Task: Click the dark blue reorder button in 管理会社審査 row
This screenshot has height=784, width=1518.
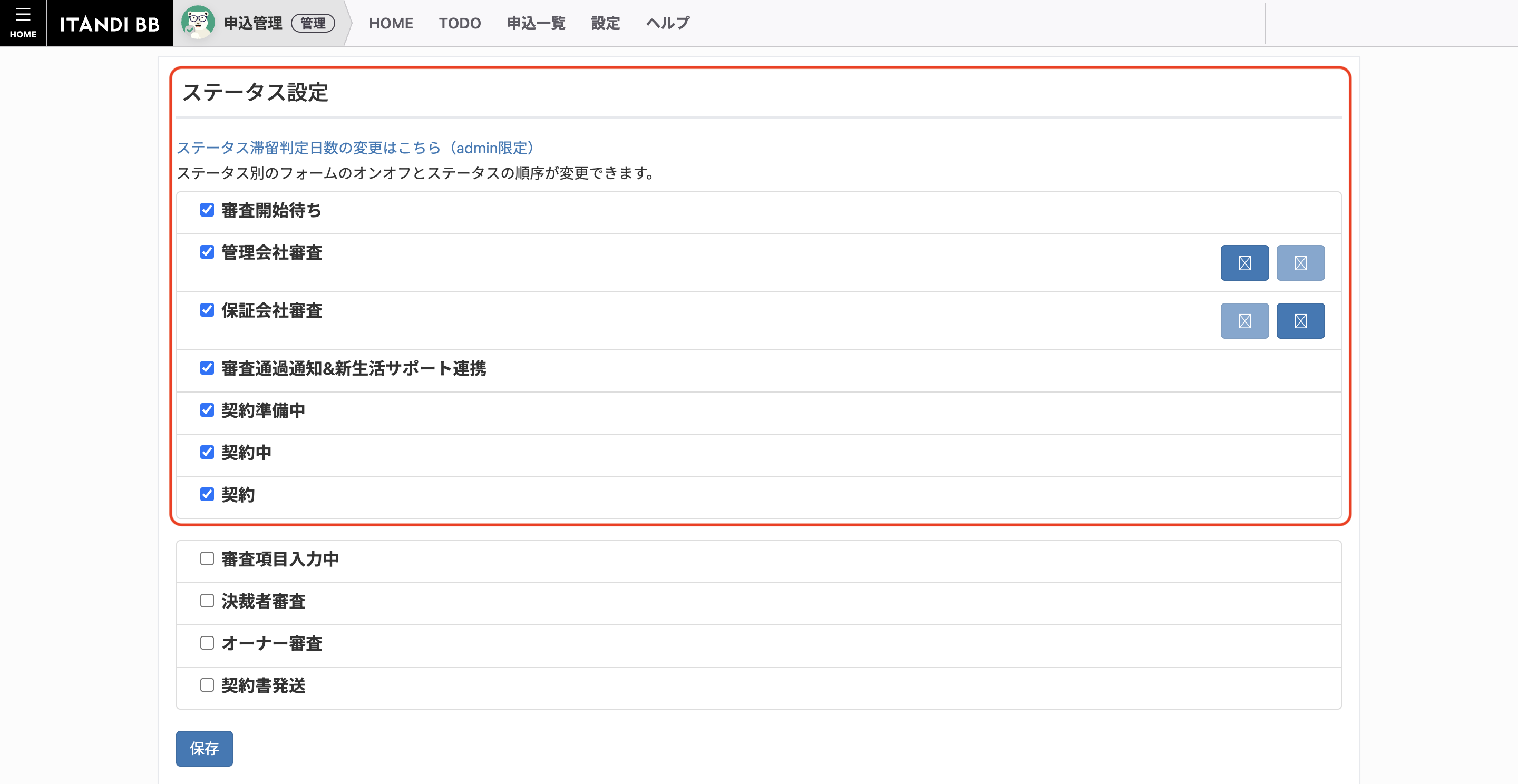Action: (x=1244, y=263)
